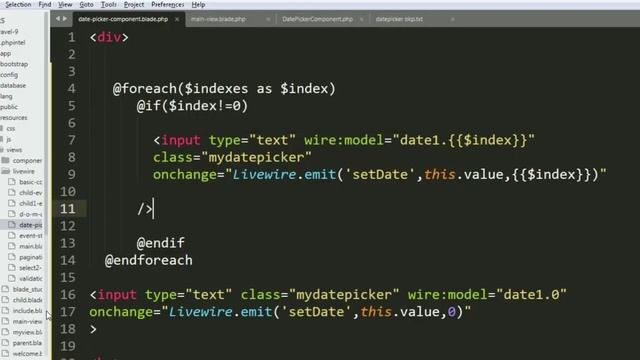Place cursor on '@if($index!=0)' line
Screen dimensions: 640x360
(192, 106)
